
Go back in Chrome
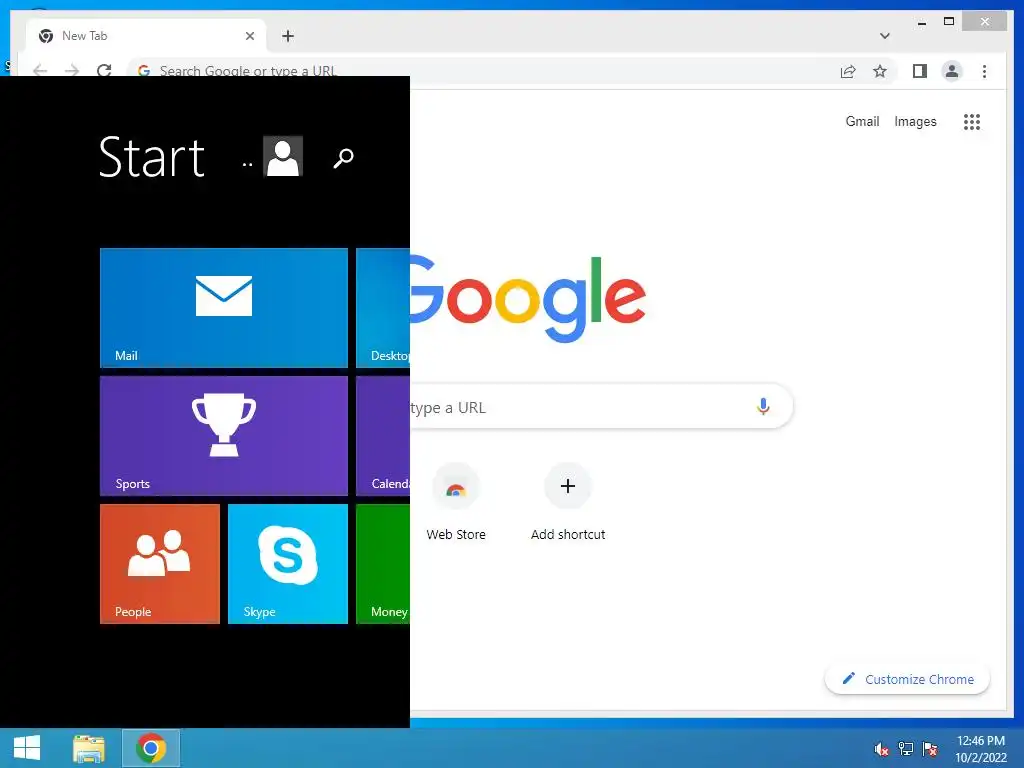pos(40,70)
